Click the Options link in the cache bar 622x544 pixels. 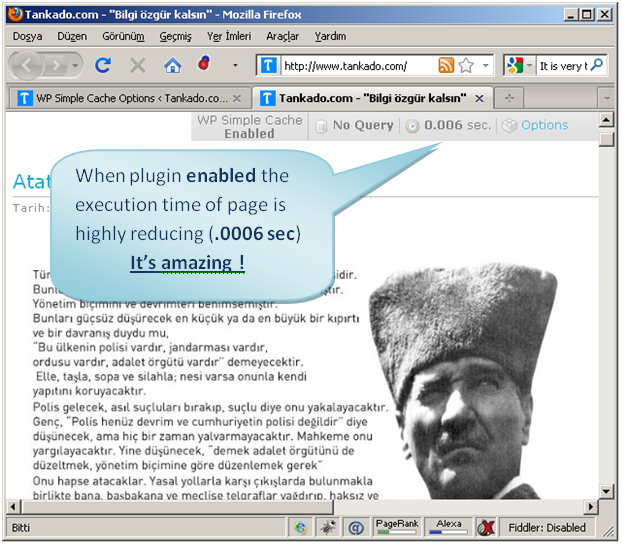point(544,125)
